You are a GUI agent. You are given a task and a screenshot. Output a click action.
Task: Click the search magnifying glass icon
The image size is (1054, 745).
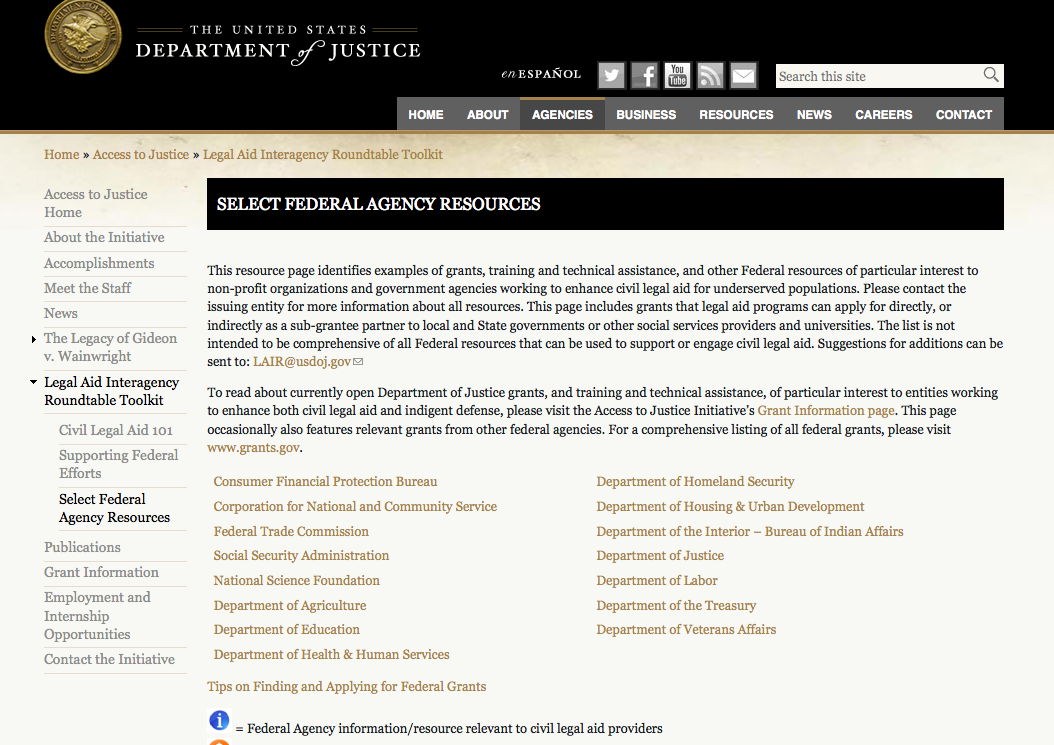990,75
